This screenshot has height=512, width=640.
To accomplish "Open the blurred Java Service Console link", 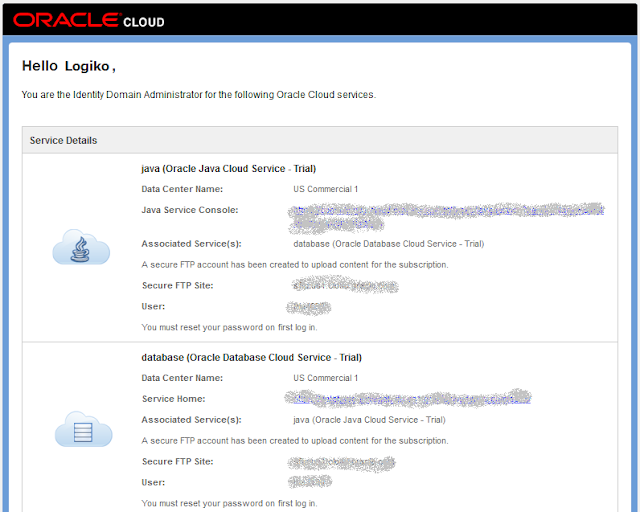I will pyautogui.click(x=447, y=218).
